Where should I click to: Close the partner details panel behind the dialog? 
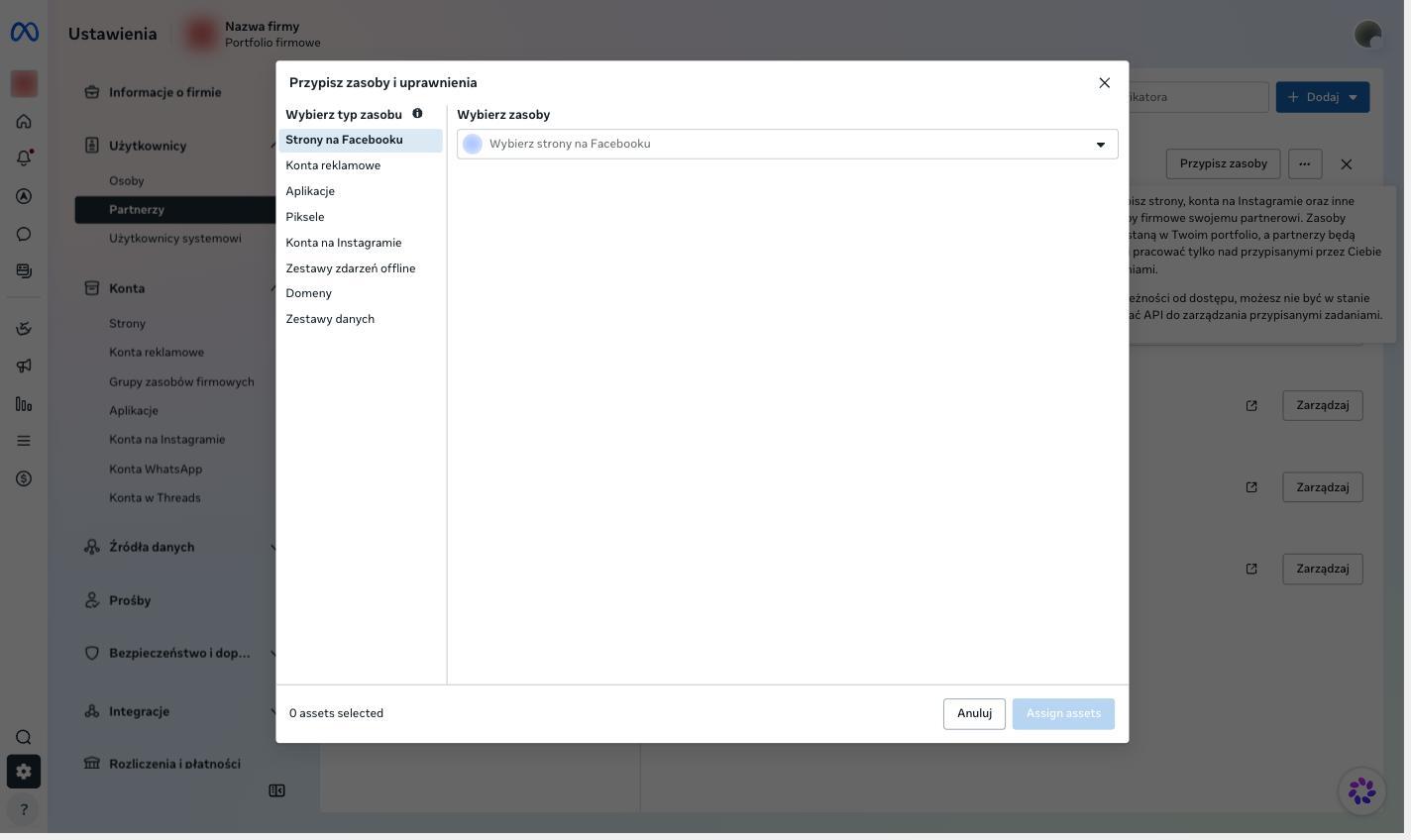point(1347,164)
